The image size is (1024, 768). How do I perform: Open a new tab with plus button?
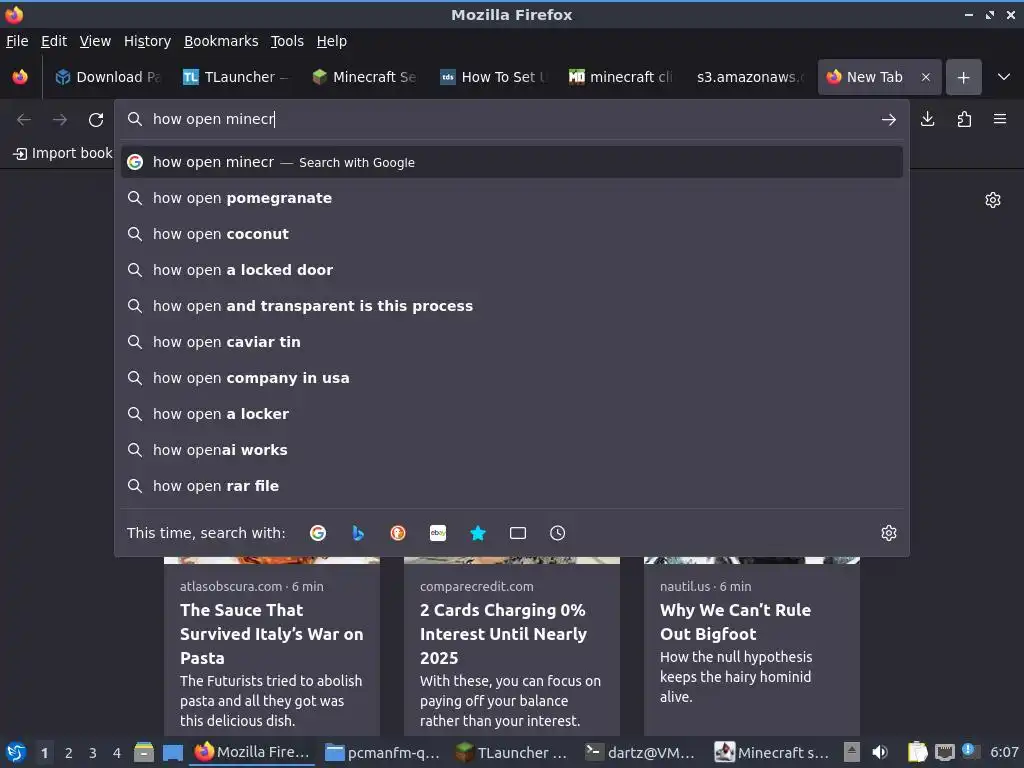(x=963, y=77)
